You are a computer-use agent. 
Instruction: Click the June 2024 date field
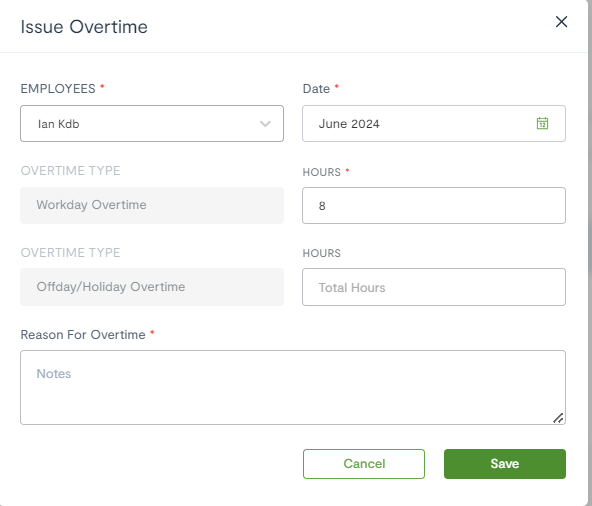pyautogui.click(x=434, y=123)
